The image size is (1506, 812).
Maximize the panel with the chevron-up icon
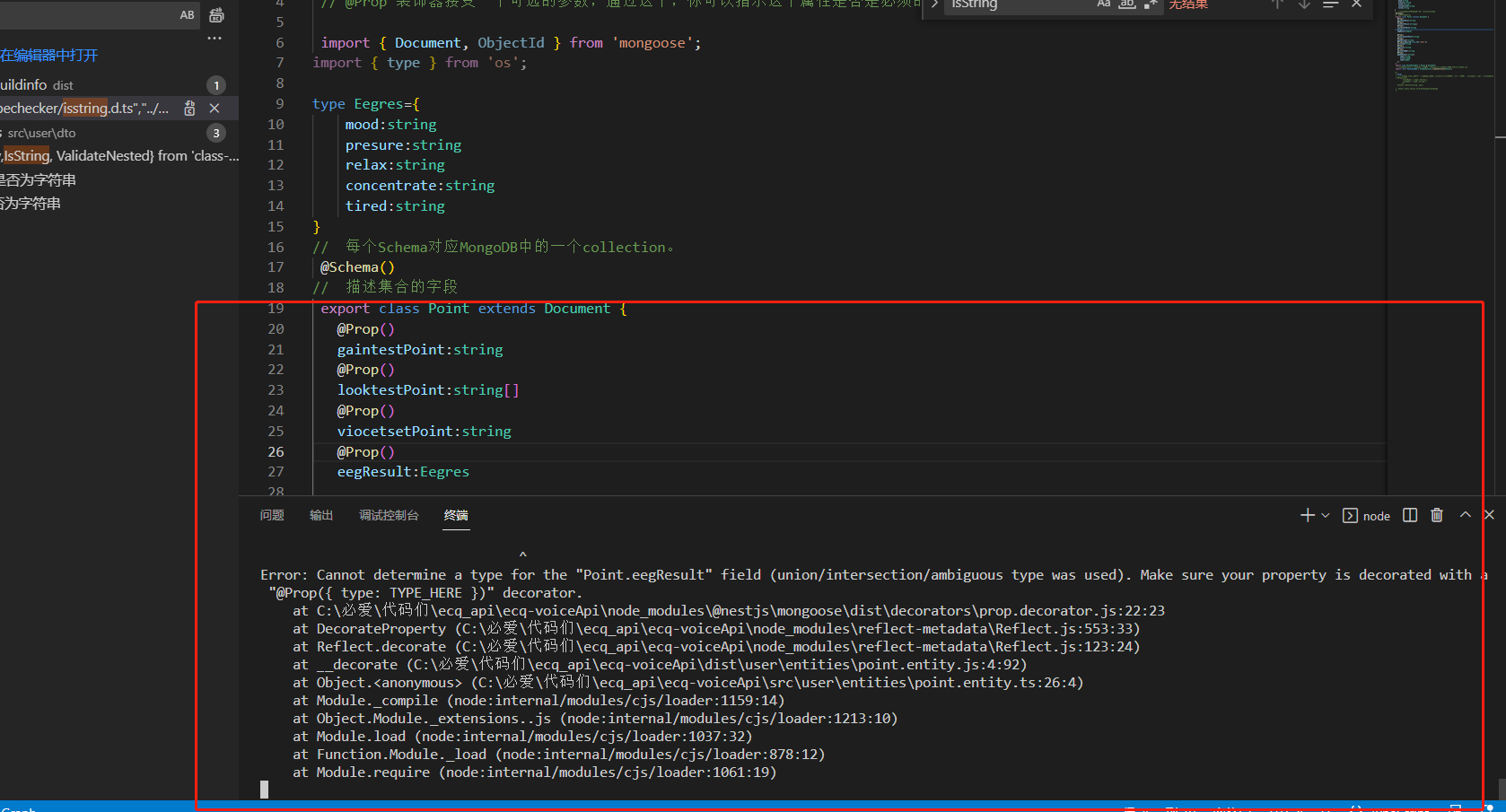(x=1465, y=514)
